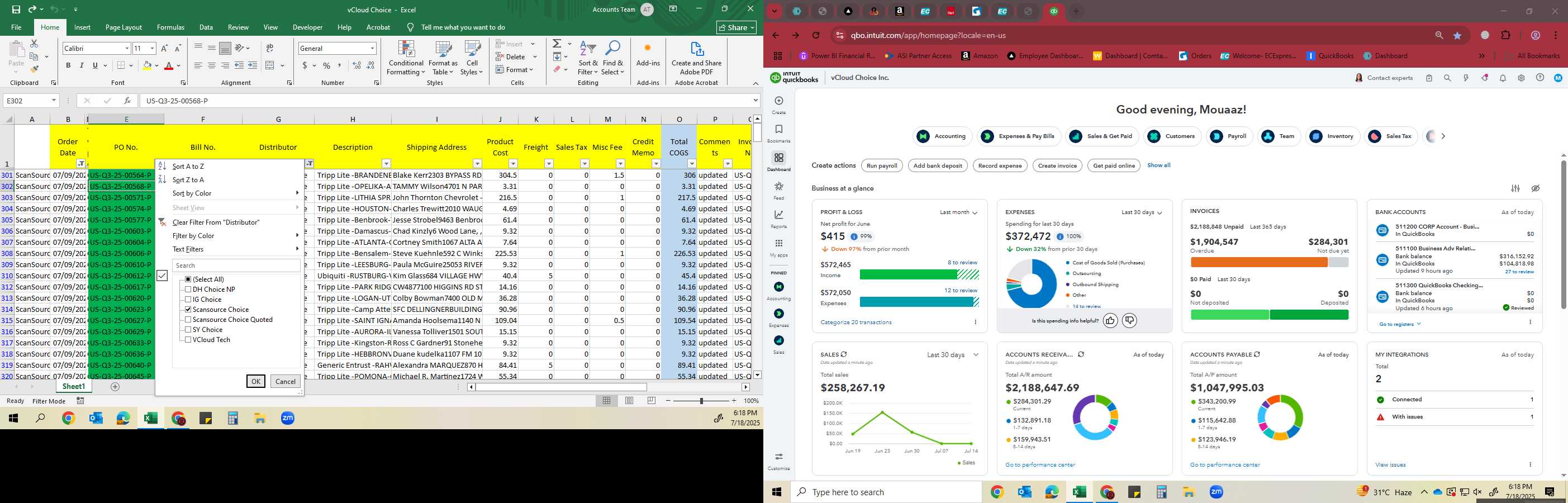The height and width of the screenshot is (503, 1568).
Task: Apply Italic from Excel Font group
Action: (x=82, y=65)
